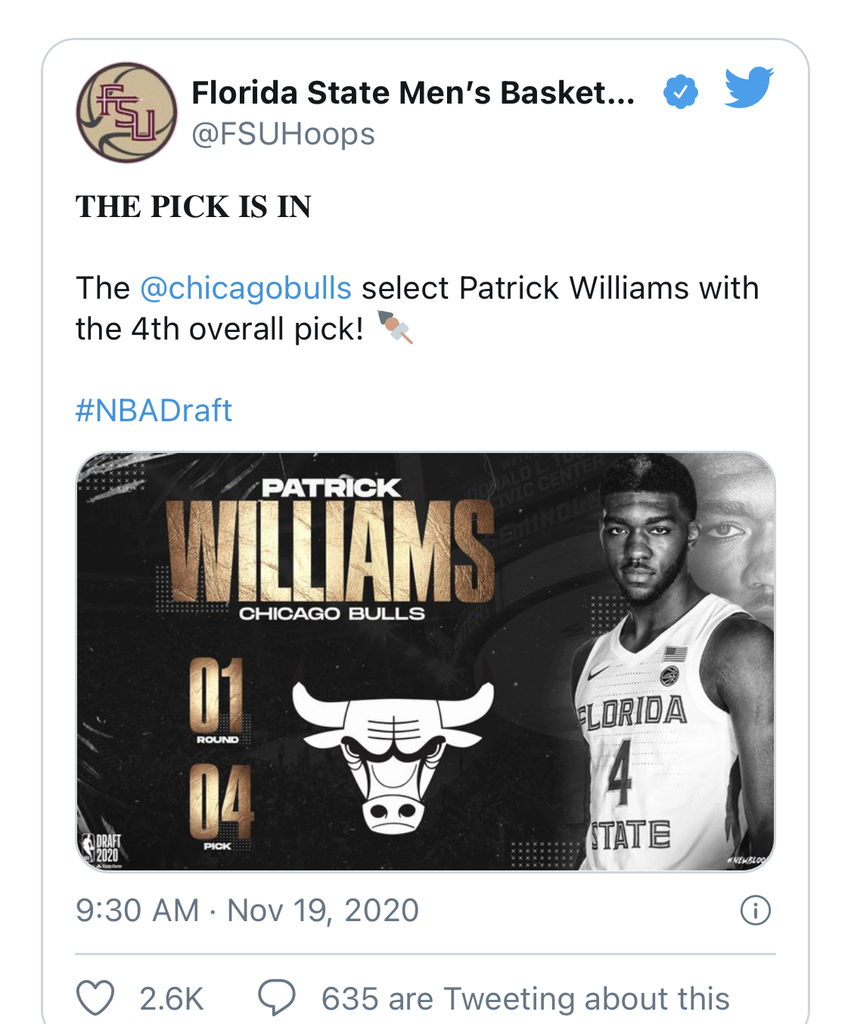Click the 635 are Tweeting about this text
The image size is (851, 1024).
pos(525,999)
